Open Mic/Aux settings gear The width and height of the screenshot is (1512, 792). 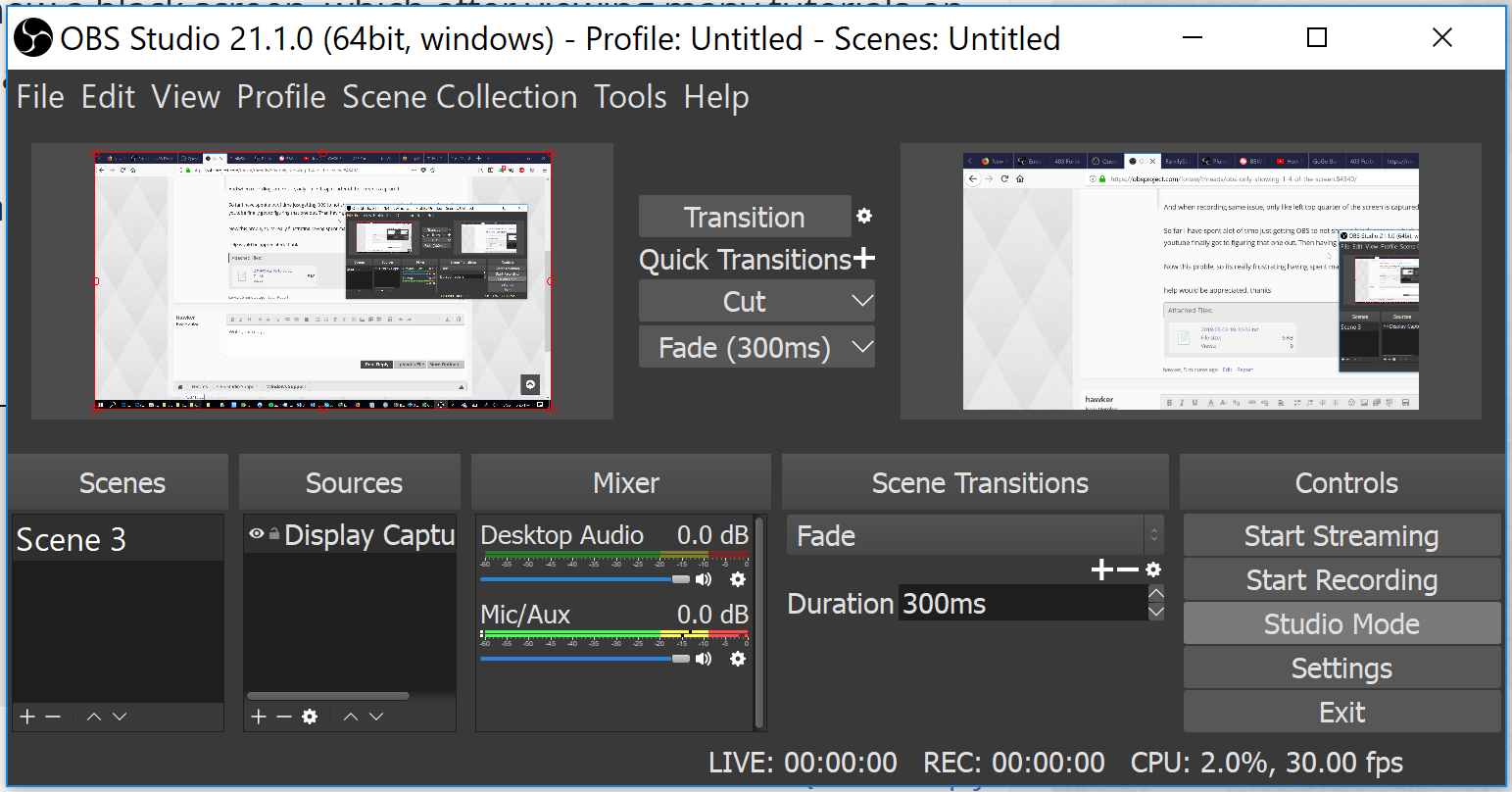[738, 659]
